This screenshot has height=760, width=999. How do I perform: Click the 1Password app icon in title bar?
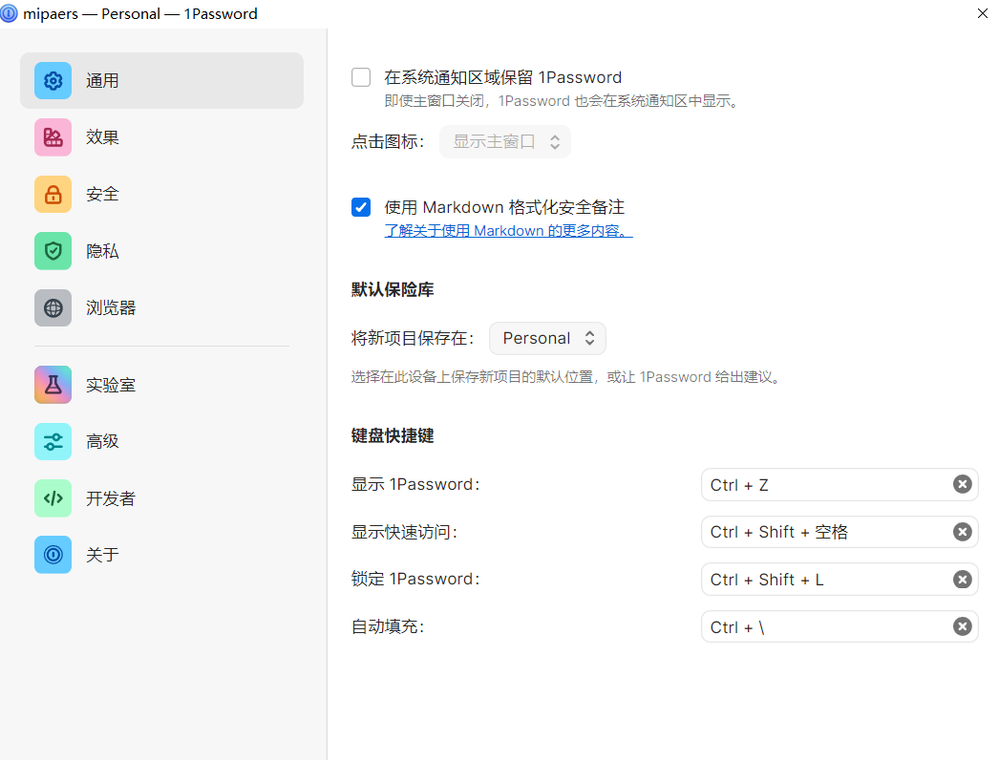(x=9, y=13)
